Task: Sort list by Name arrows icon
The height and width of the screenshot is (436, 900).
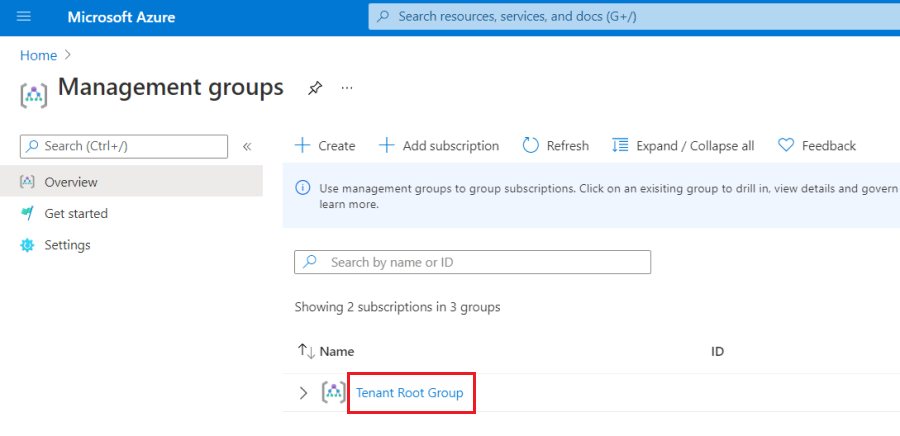Action: [x=306, y=351]
